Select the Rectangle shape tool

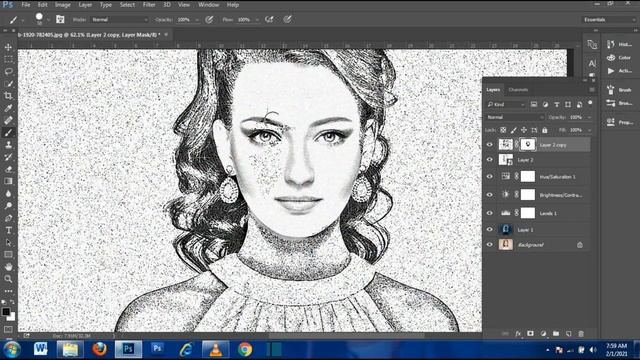pos(8,255)
